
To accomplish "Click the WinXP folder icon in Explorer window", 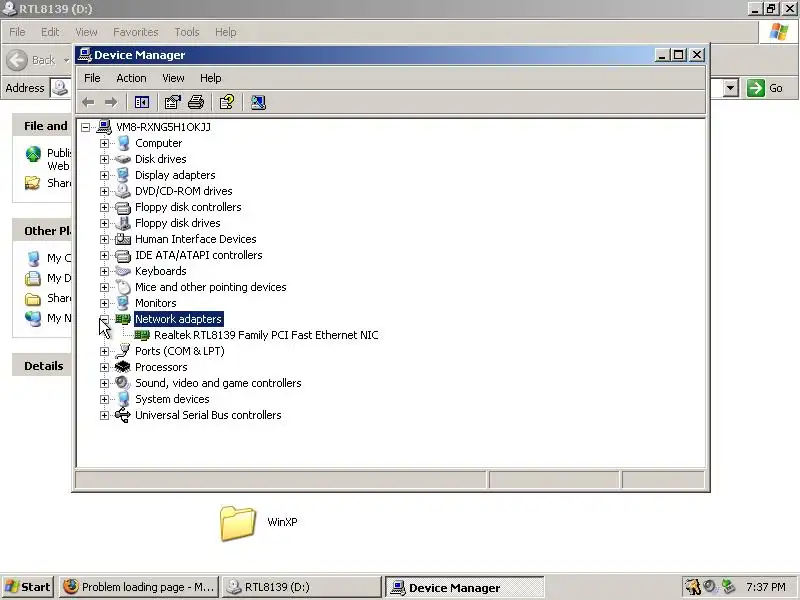I will click(x=238, y=523).
